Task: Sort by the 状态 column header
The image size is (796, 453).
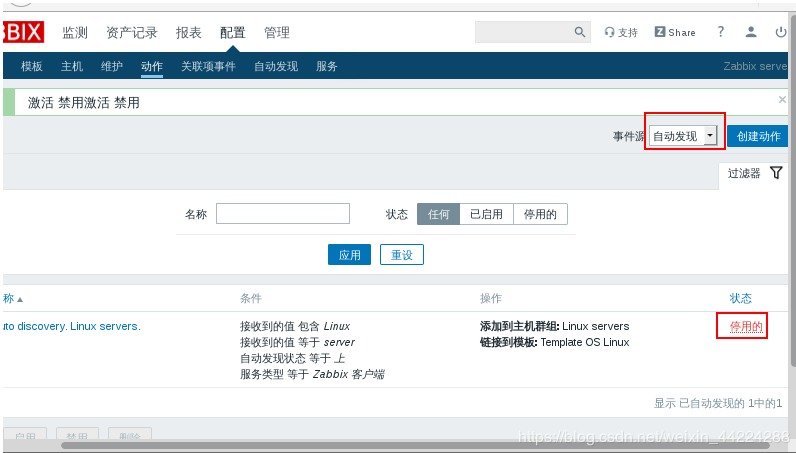Action: click(x=740, y=298)
